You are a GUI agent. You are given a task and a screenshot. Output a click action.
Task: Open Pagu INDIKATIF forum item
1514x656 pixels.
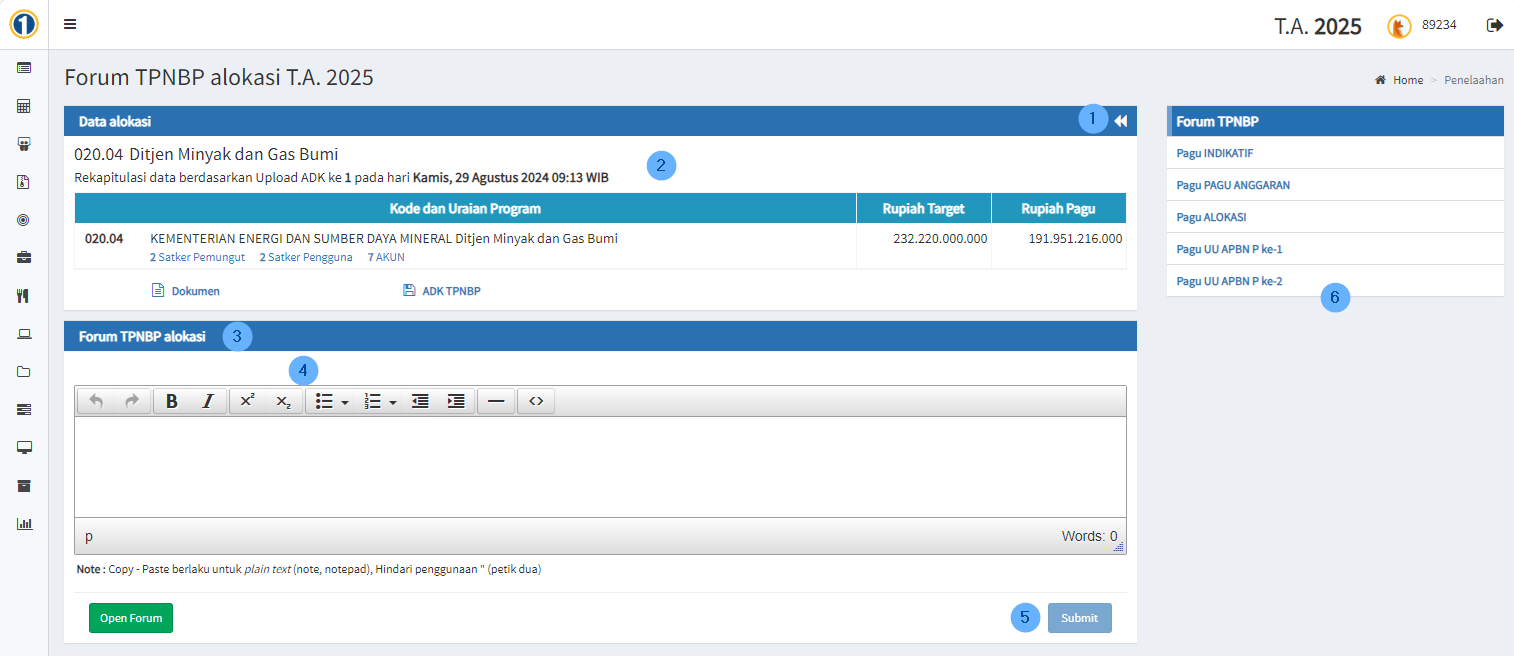click(x=1214, y=154)
